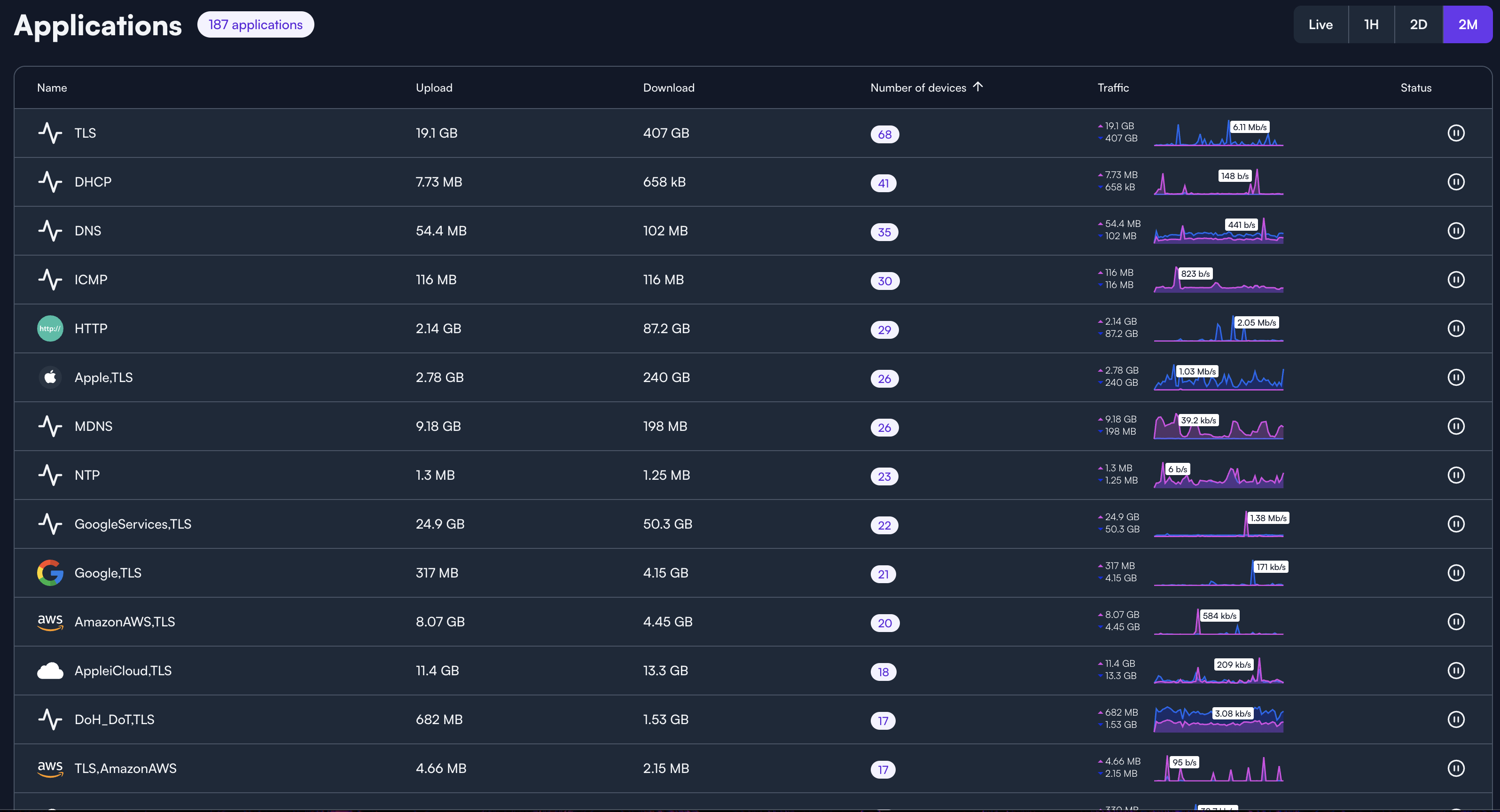1500x812 pixels.
Task: Click the pulse icon beside TLS row
Action: point(50,133)
